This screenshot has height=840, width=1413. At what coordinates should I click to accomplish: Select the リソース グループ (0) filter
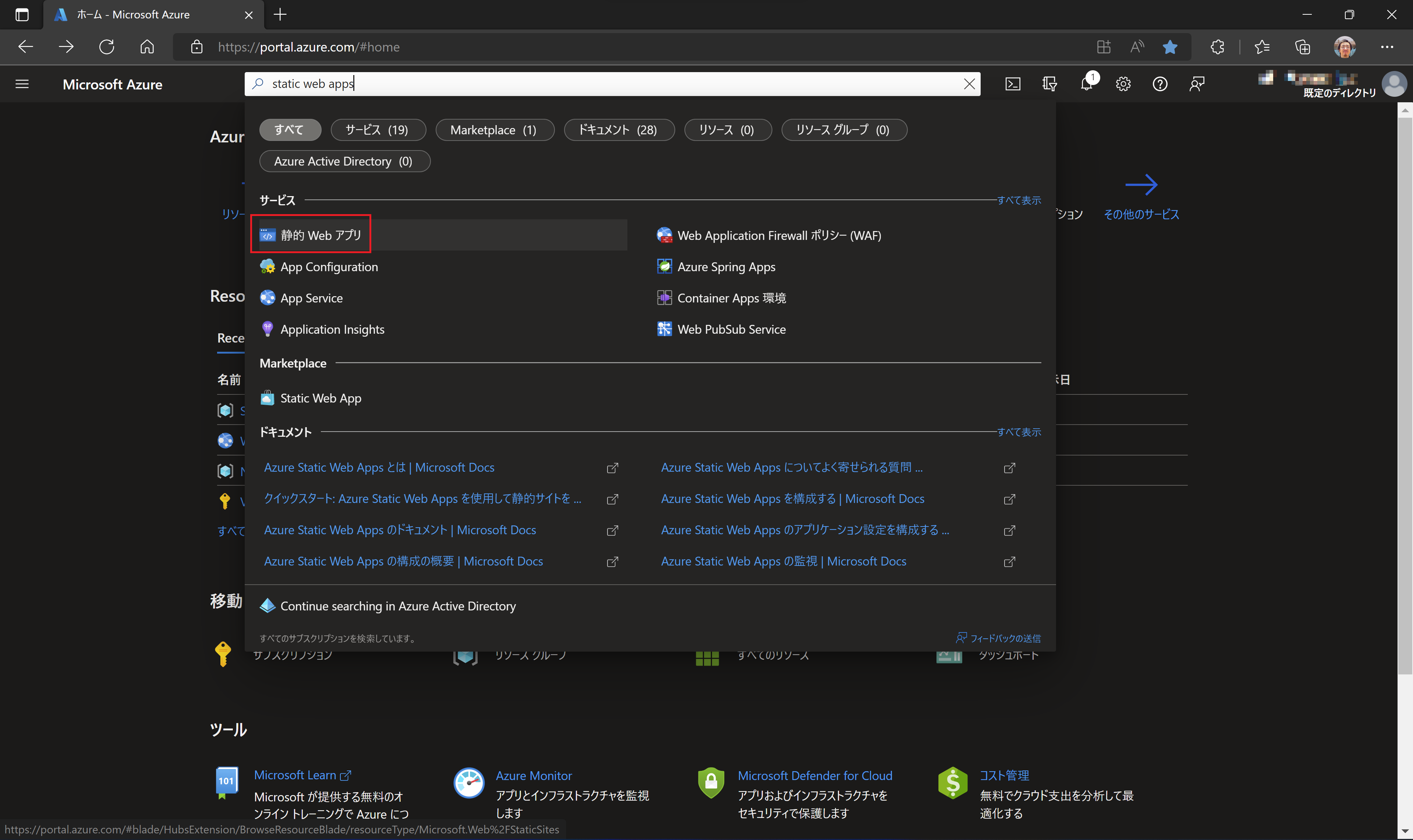pos(844,130)
